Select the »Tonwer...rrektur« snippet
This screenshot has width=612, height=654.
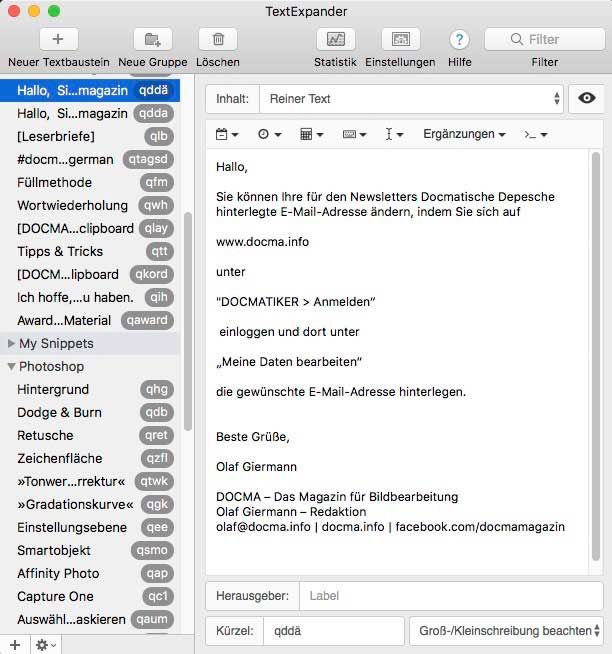90,481
